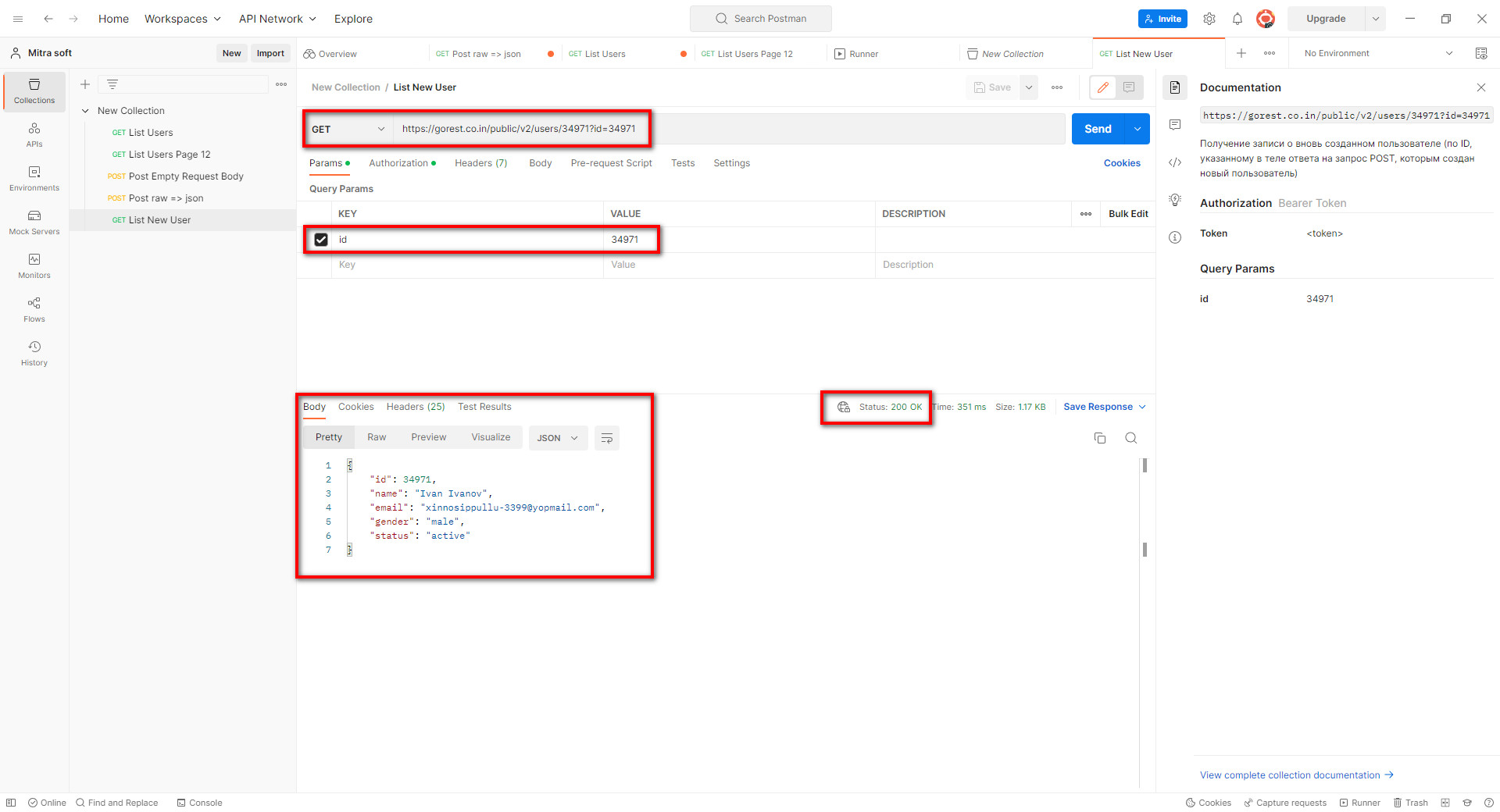Open the JSON format dropdown
The width and height of the screenshot is (1500, 812).
[x=558, y=438]
